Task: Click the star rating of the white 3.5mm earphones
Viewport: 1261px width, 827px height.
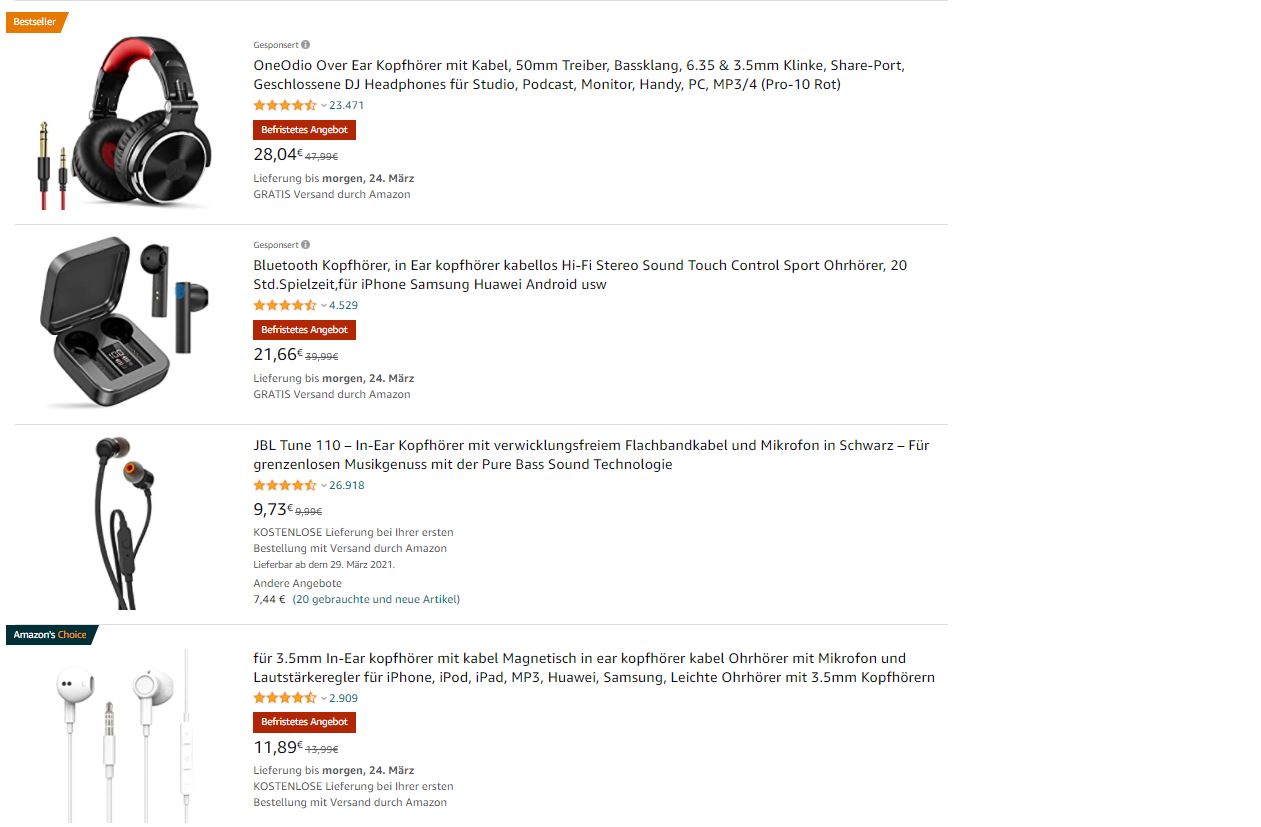Action: [285, 698]
